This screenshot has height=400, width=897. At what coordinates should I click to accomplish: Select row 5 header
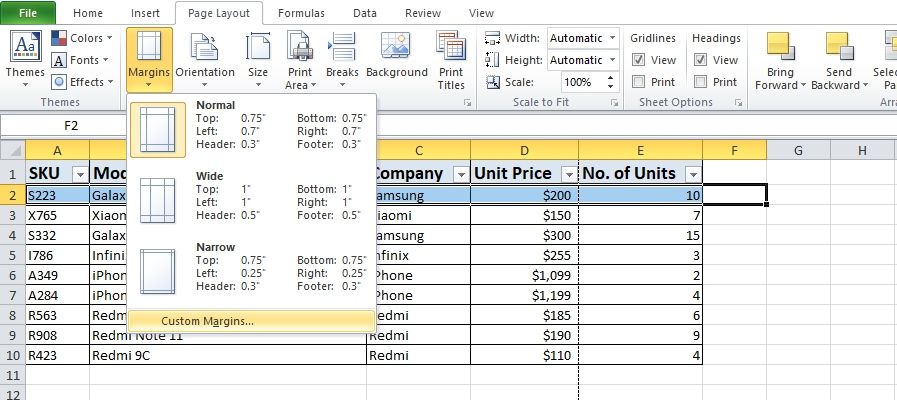[x=13, y=255]
